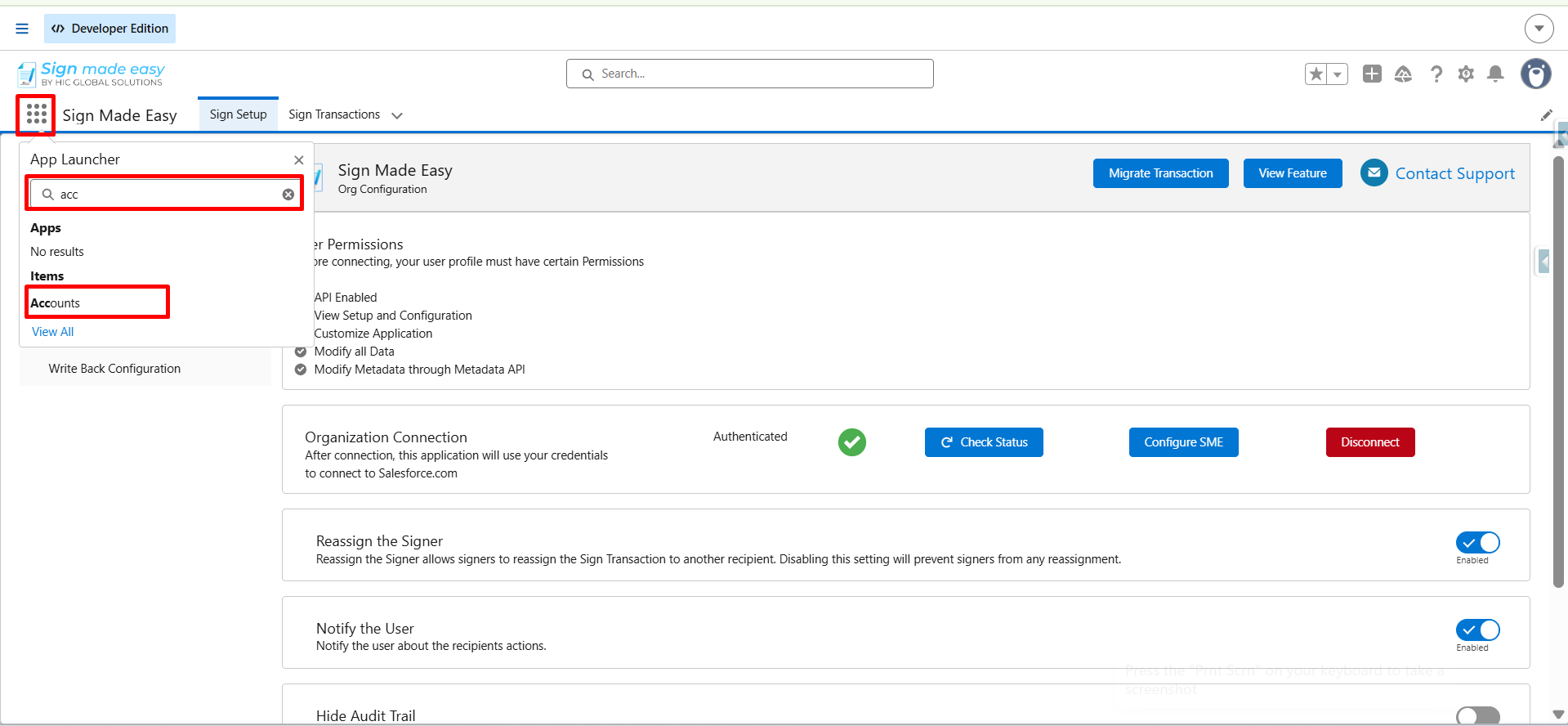Select Accounts from the Items results

coord(56,303)
